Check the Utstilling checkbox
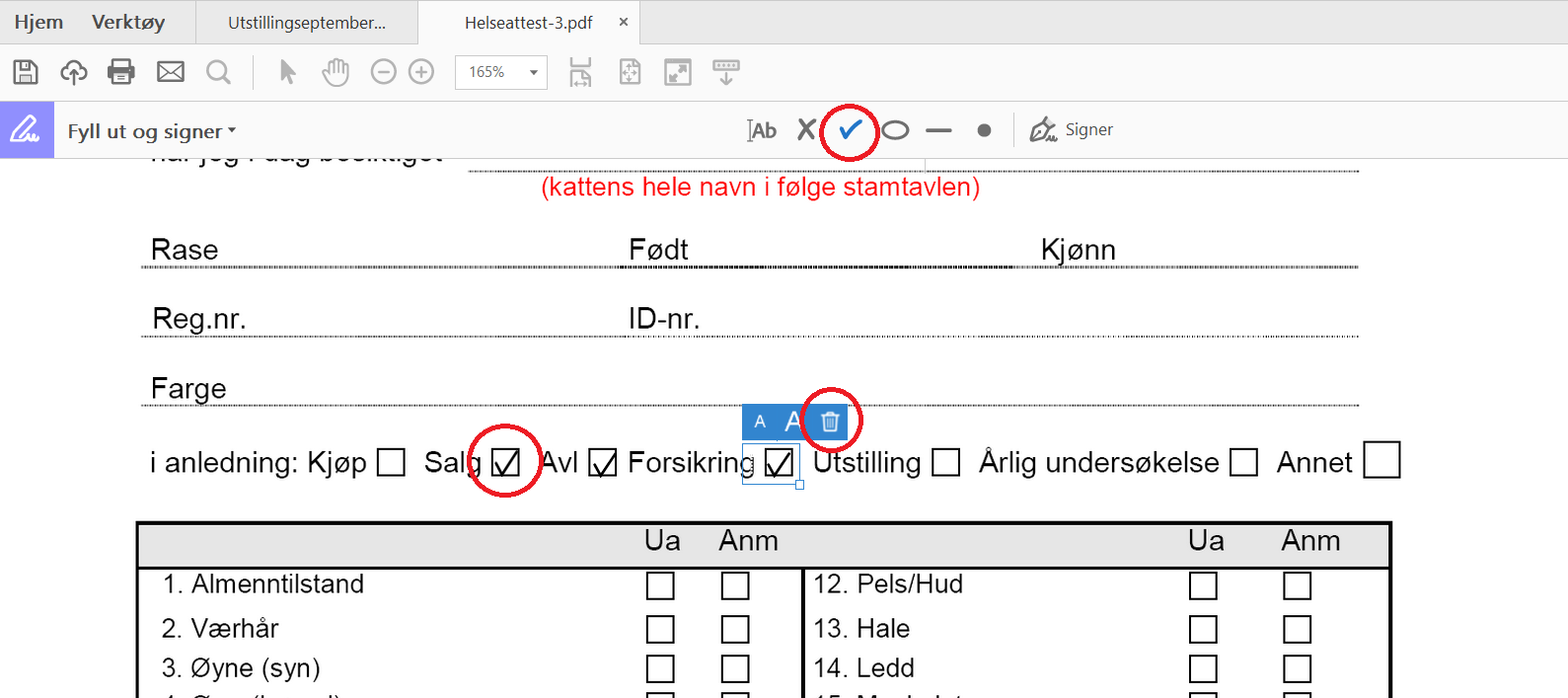Screen dimensions: 1568x698 point(945,462)
